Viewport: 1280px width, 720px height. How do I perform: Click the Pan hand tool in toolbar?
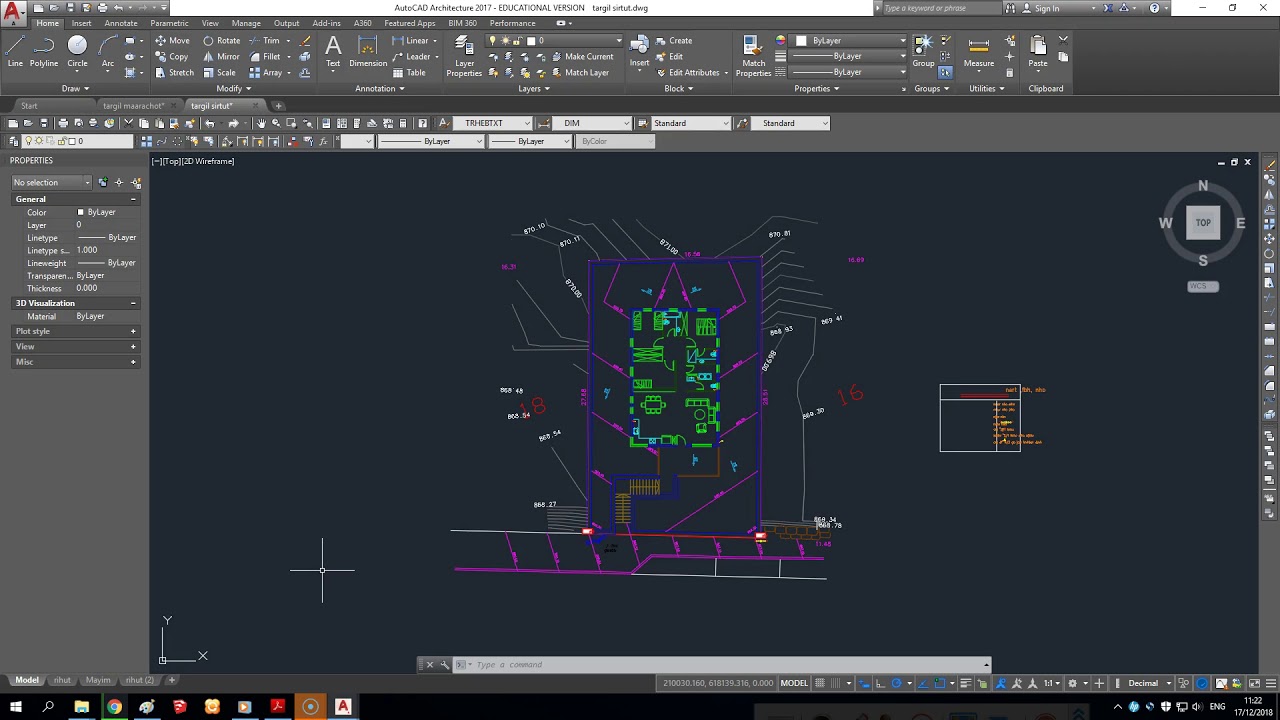click(x=261, y=123)
